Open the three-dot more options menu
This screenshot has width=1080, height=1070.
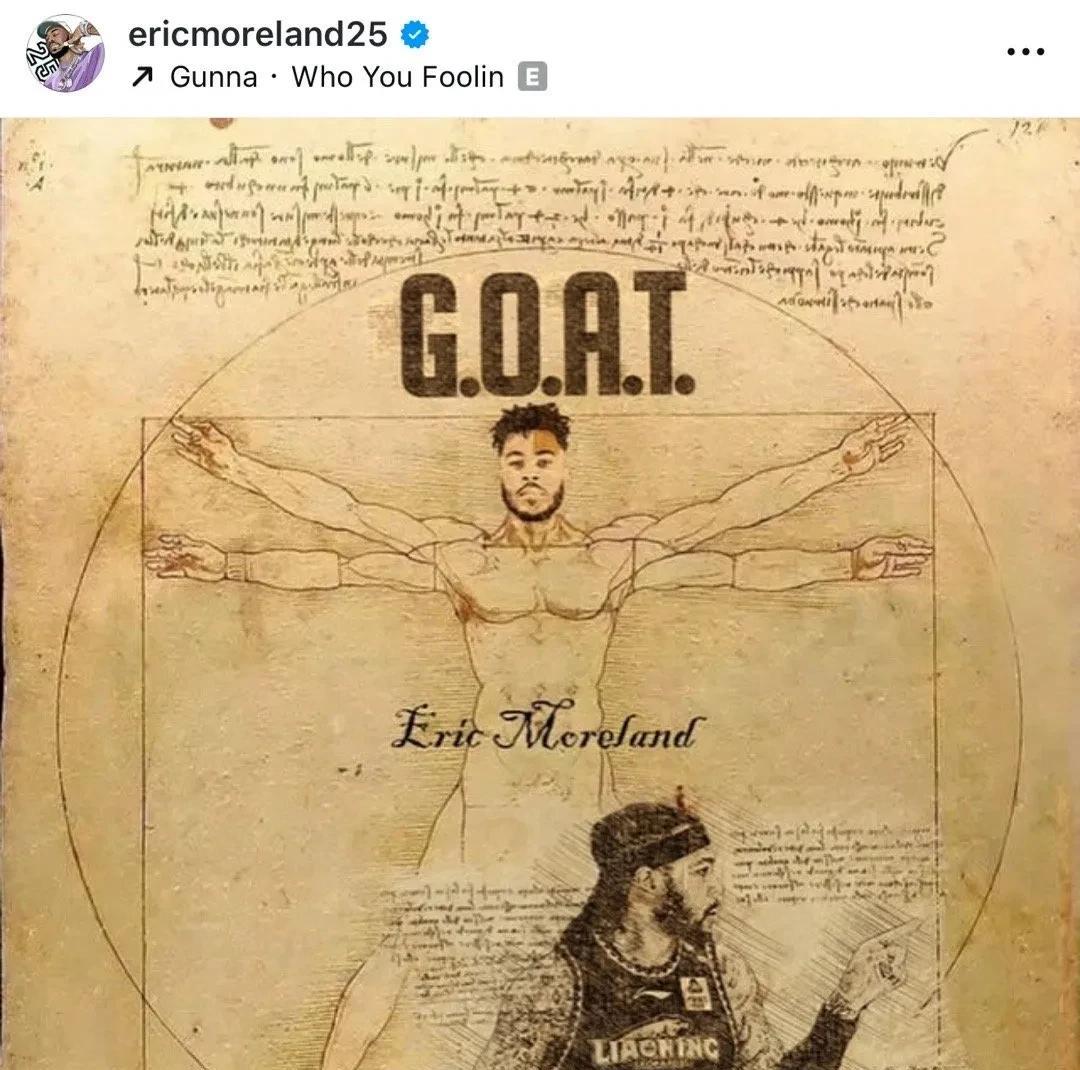(1026, 52)
